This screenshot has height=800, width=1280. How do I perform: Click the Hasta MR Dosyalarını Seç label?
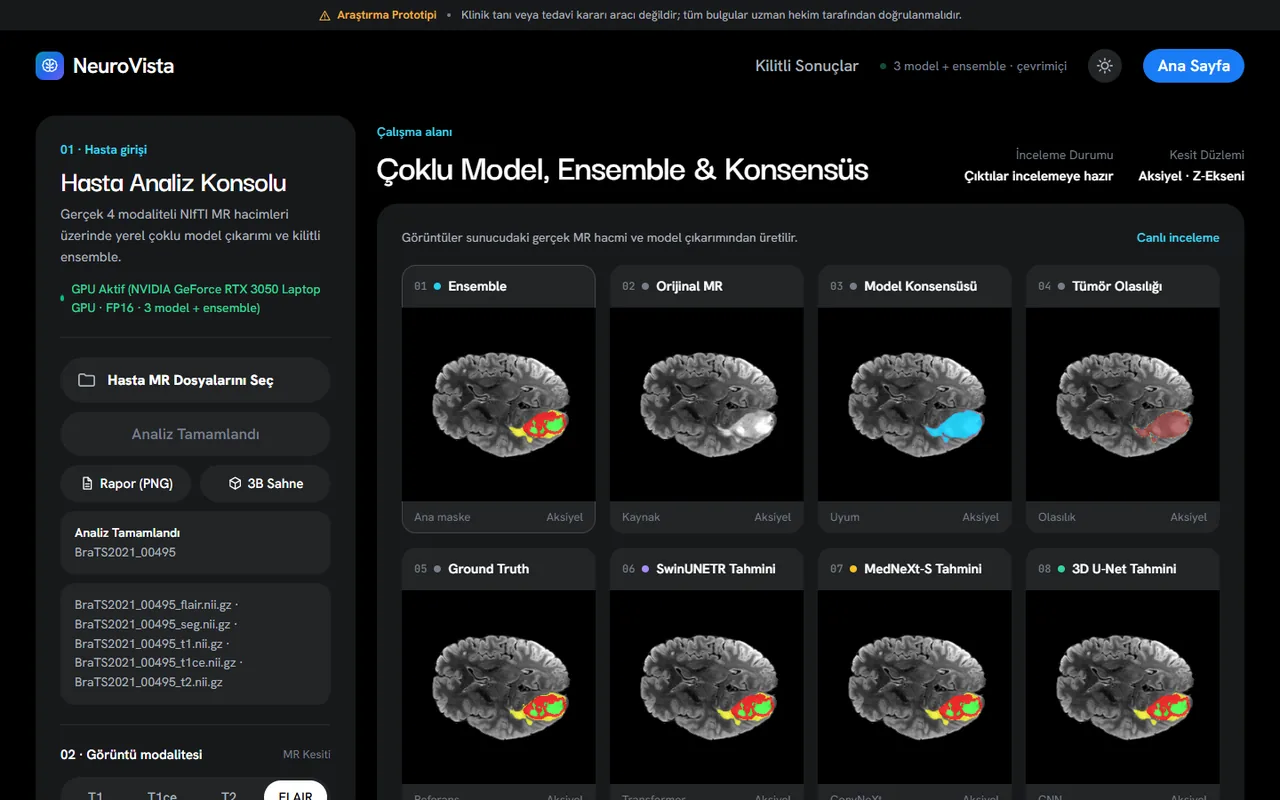(190, 380)
